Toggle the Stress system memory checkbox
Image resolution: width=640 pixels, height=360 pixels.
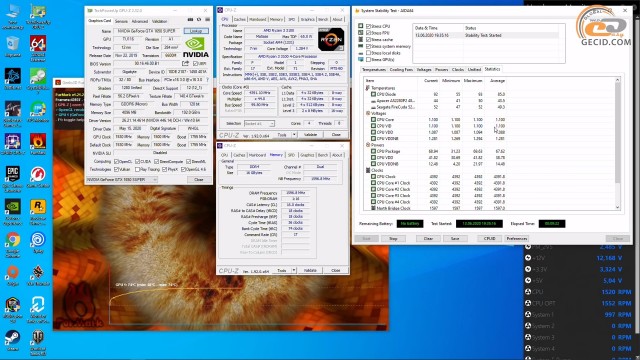[x=369, y=46]
